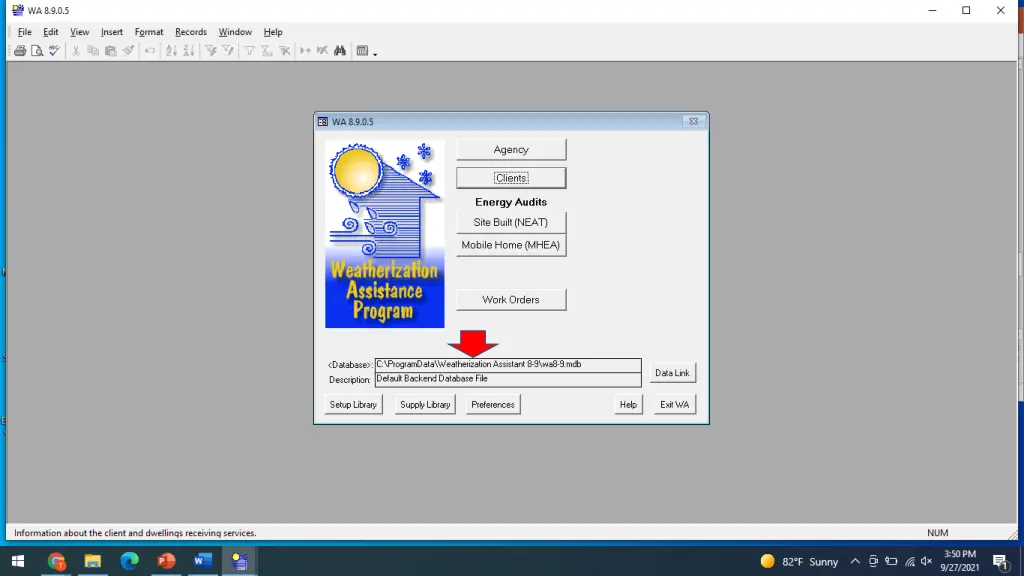Click the Weatherization Assistance Program logo
Viewport: 1024px width, 576px height.
coord(385,234)
